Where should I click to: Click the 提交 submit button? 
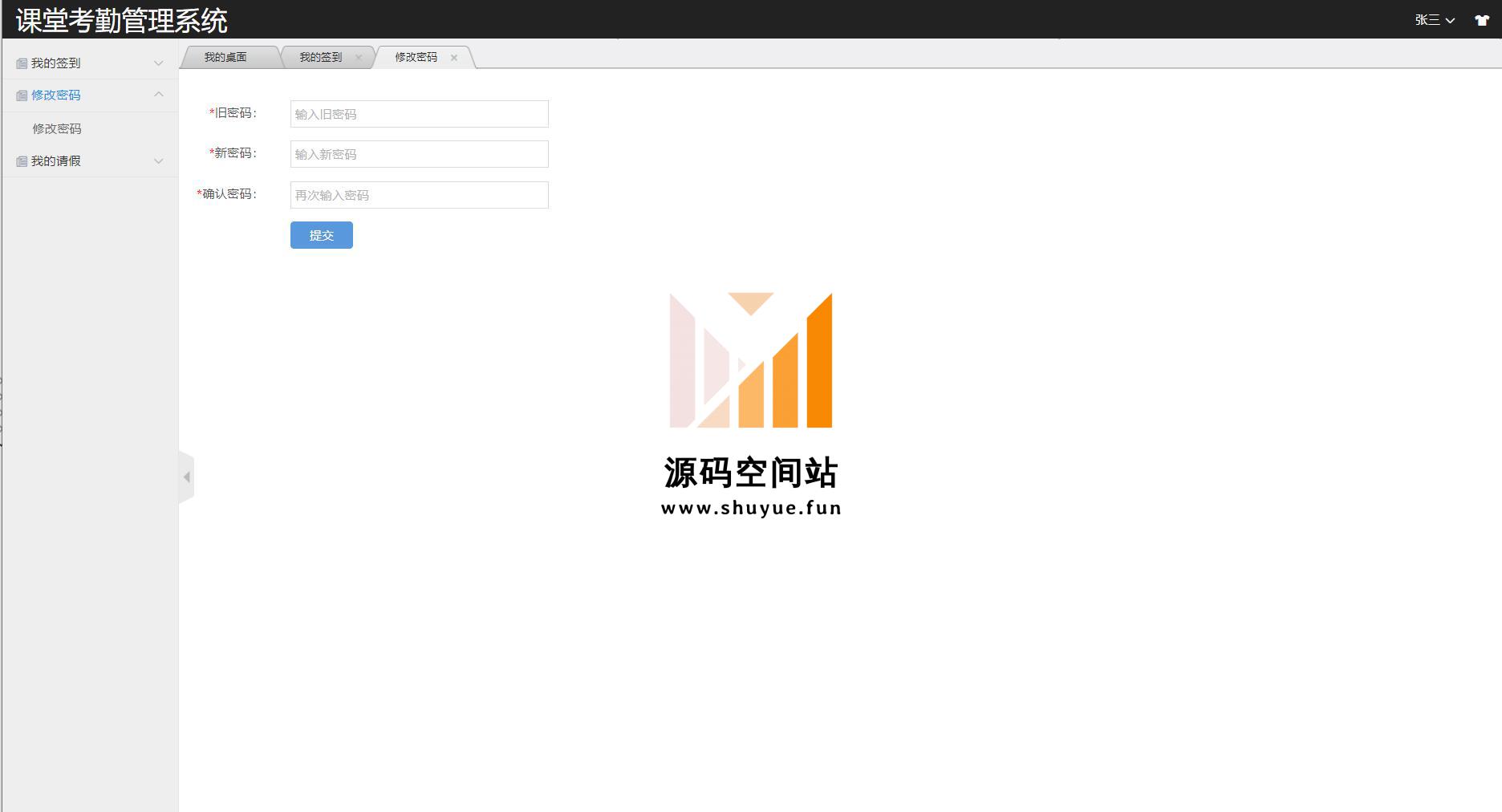point(322,235)
